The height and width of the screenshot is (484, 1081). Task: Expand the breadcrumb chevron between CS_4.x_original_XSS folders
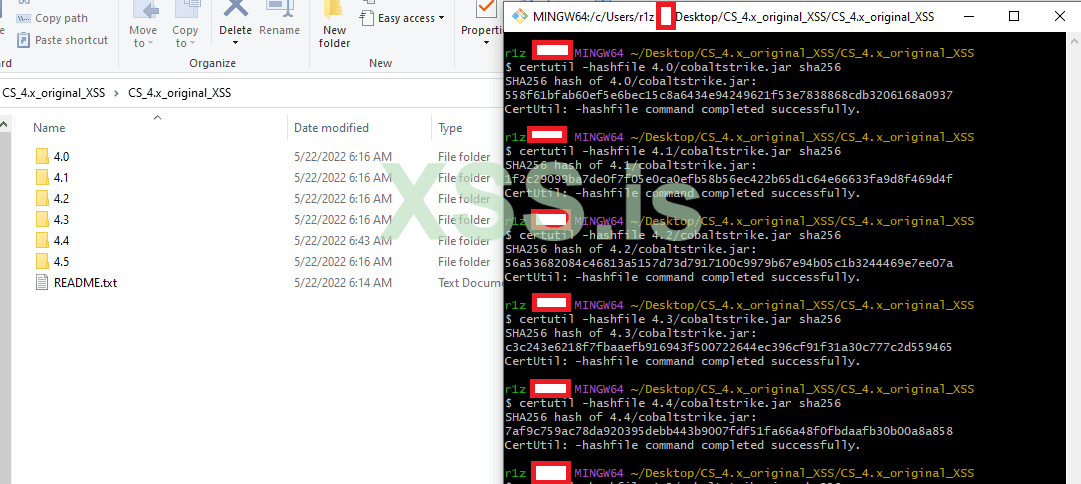coord(117,93)
